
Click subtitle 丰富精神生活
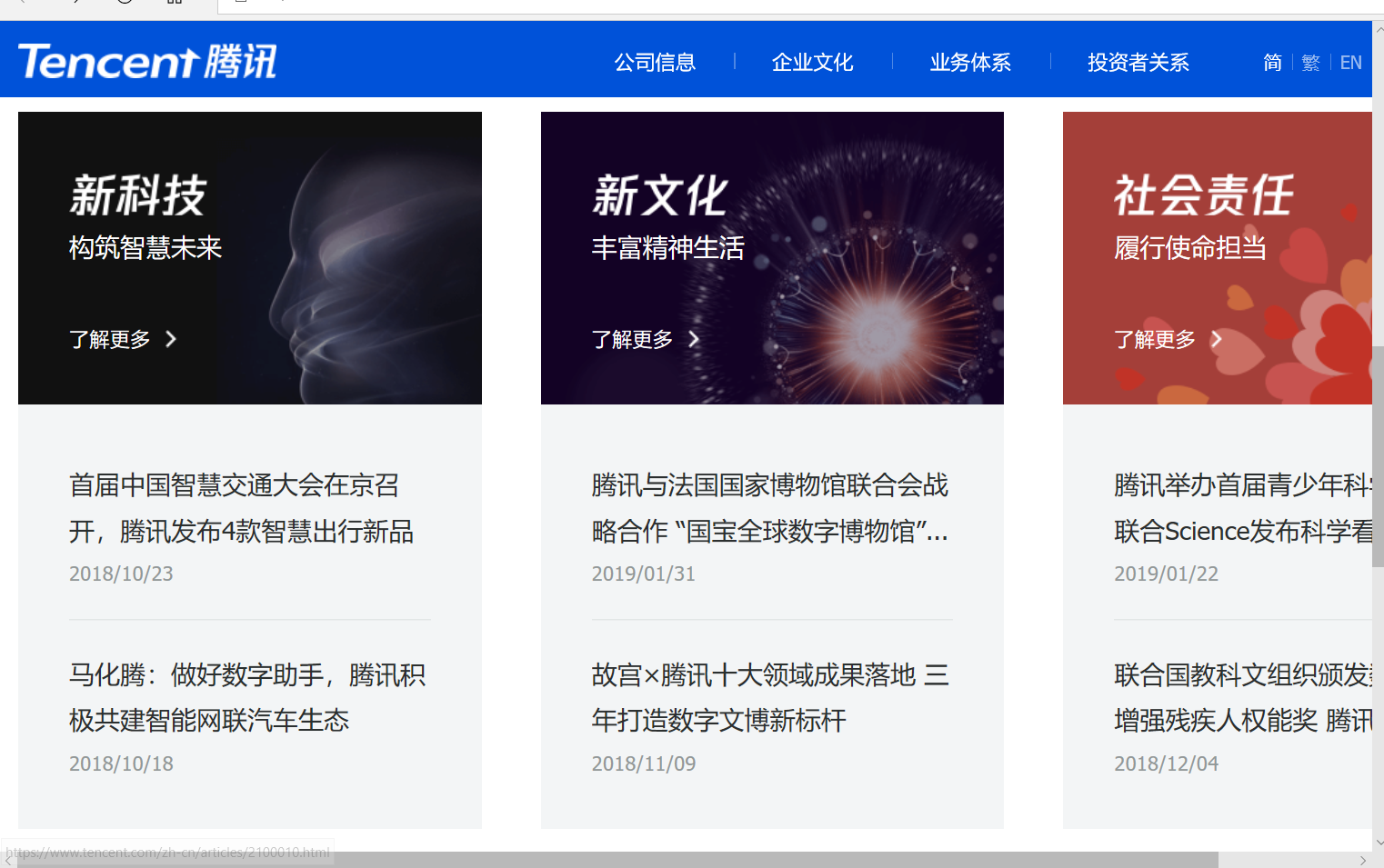coord(668,248)
